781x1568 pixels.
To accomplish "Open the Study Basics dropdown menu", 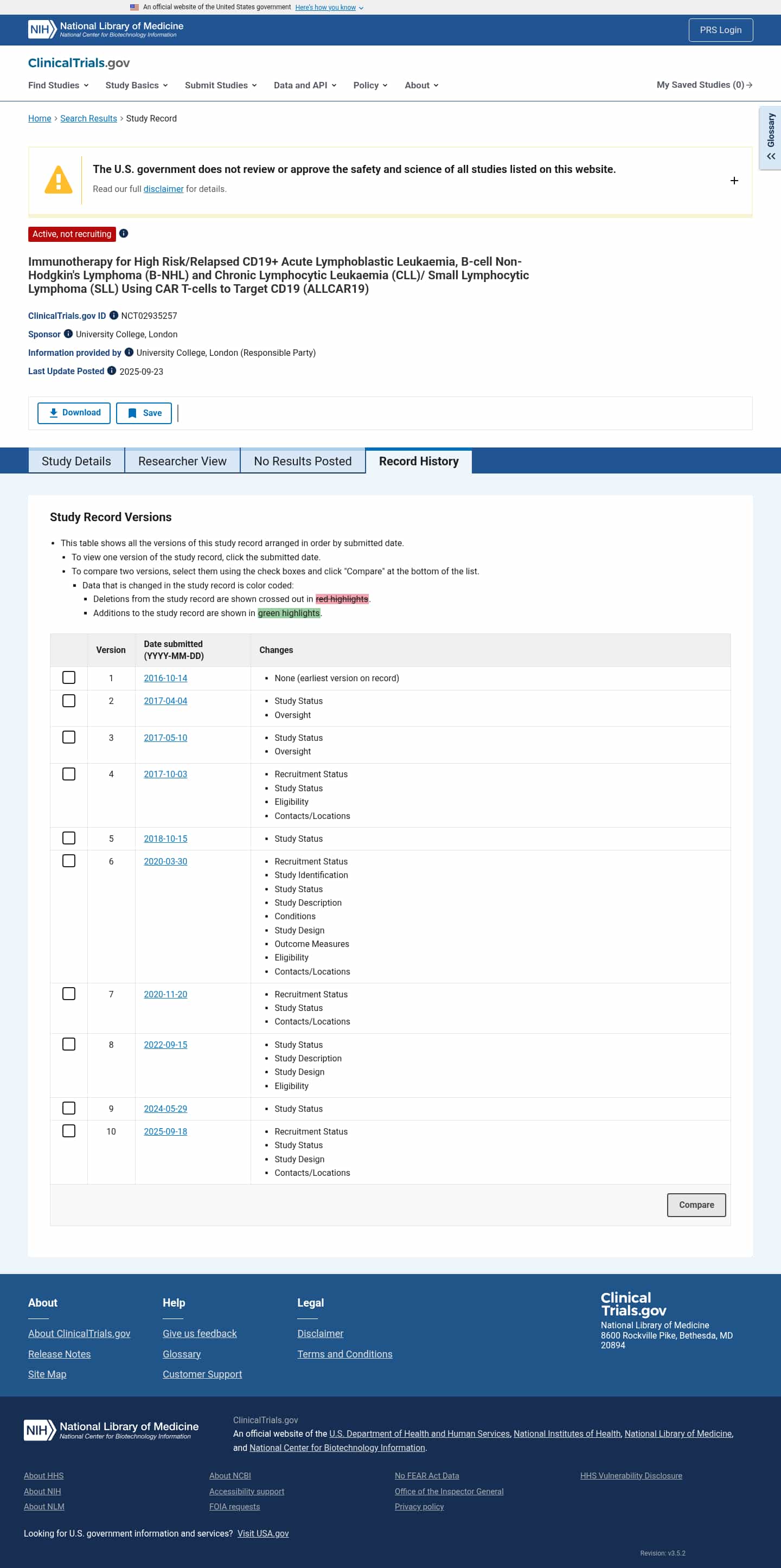I will click(x=136, y=85).
